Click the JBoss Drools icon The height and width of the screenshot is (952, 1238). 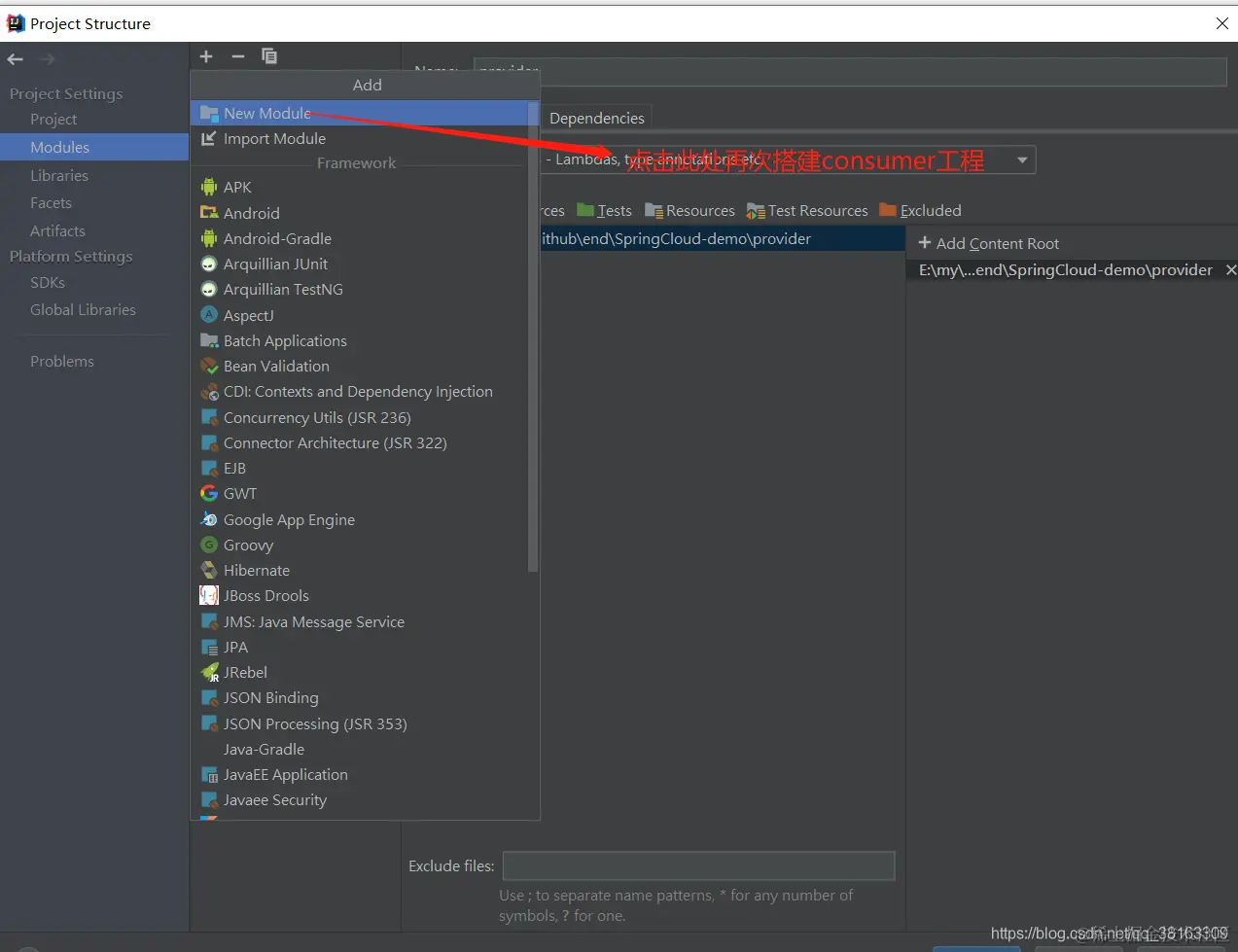(x=208, y=595)
